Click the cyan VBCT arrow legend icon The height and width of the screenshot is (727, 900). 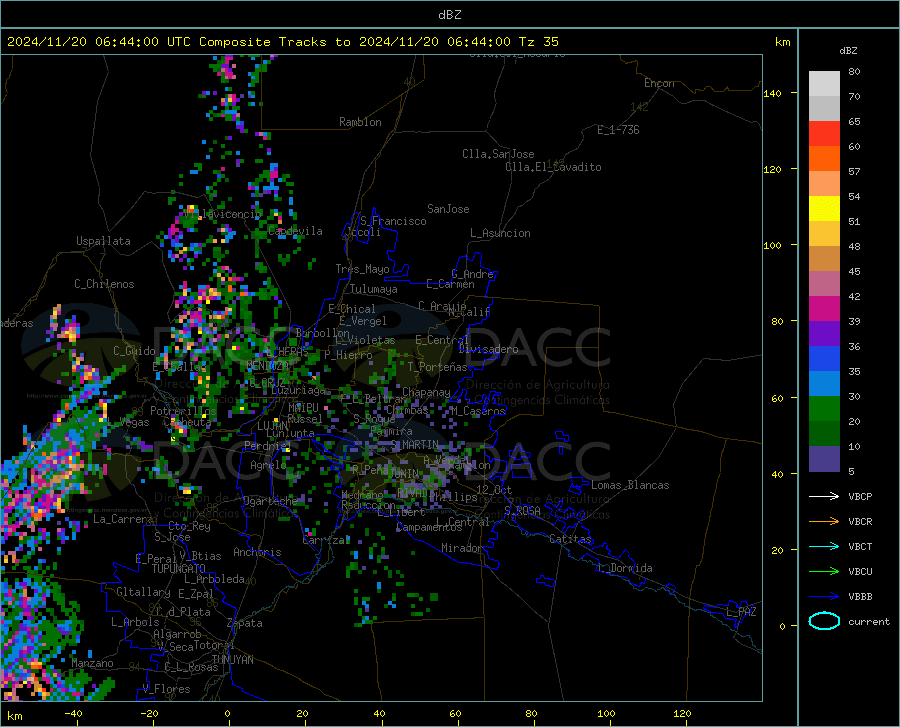[824, 546]
